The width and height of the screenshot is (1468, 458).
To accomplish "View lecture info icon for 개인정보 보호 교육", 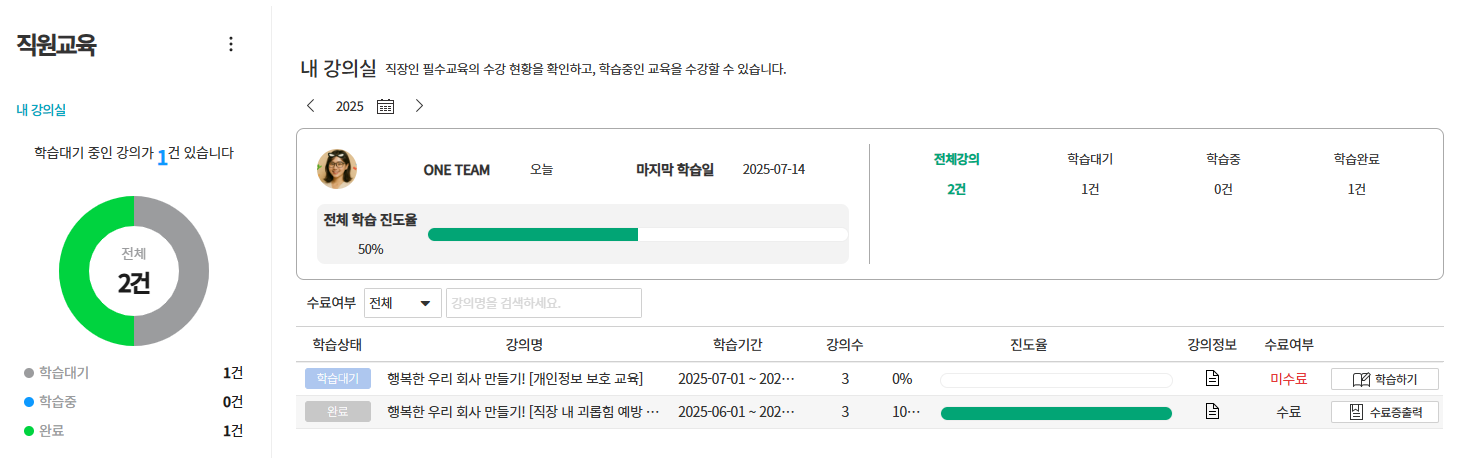I will coord(1212,378).
